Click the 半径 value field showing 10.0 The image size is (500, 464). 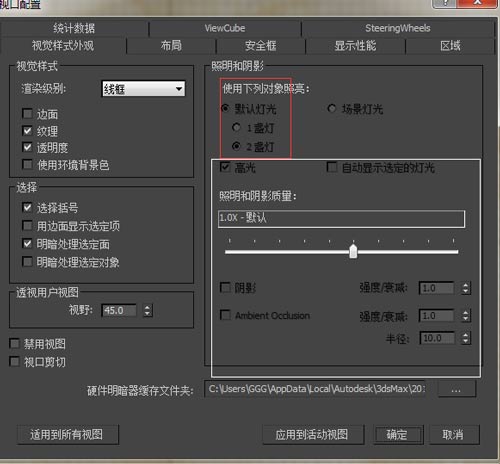[x=437, y=338]
